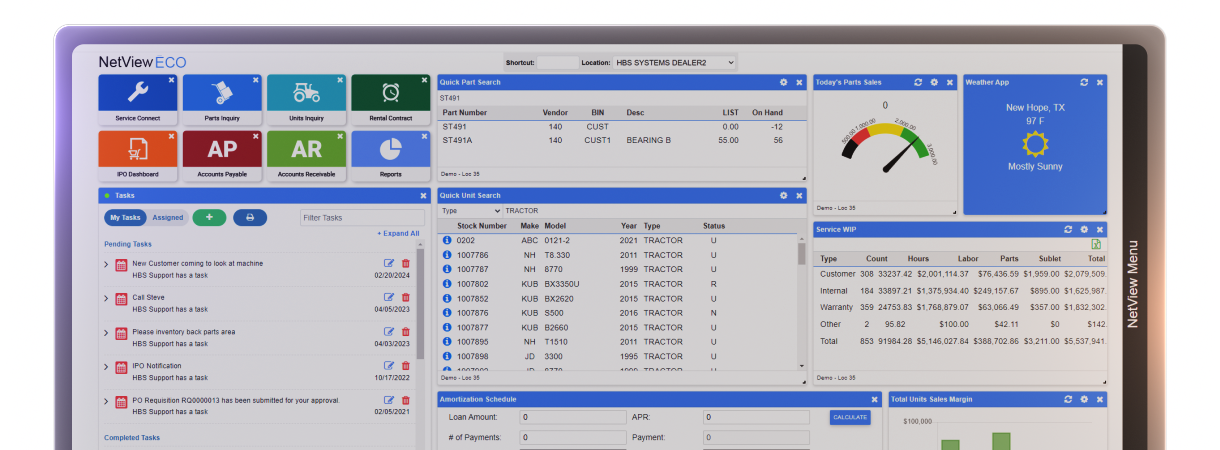Screen dimensions: 1220x450
Task: Click the Calculate amortization button
Action: [850, 417]
